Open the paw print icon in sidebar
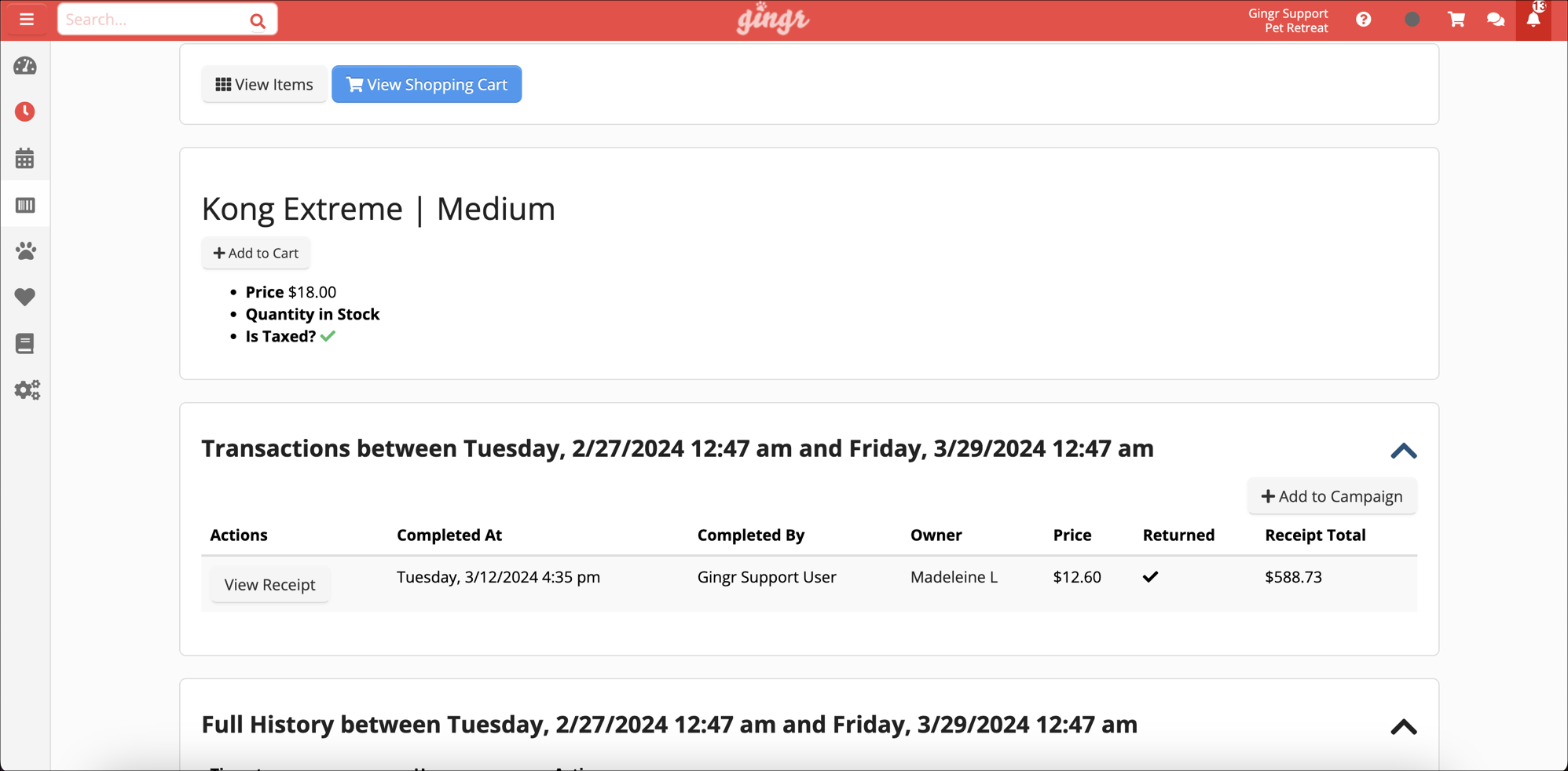 point(25,251)
